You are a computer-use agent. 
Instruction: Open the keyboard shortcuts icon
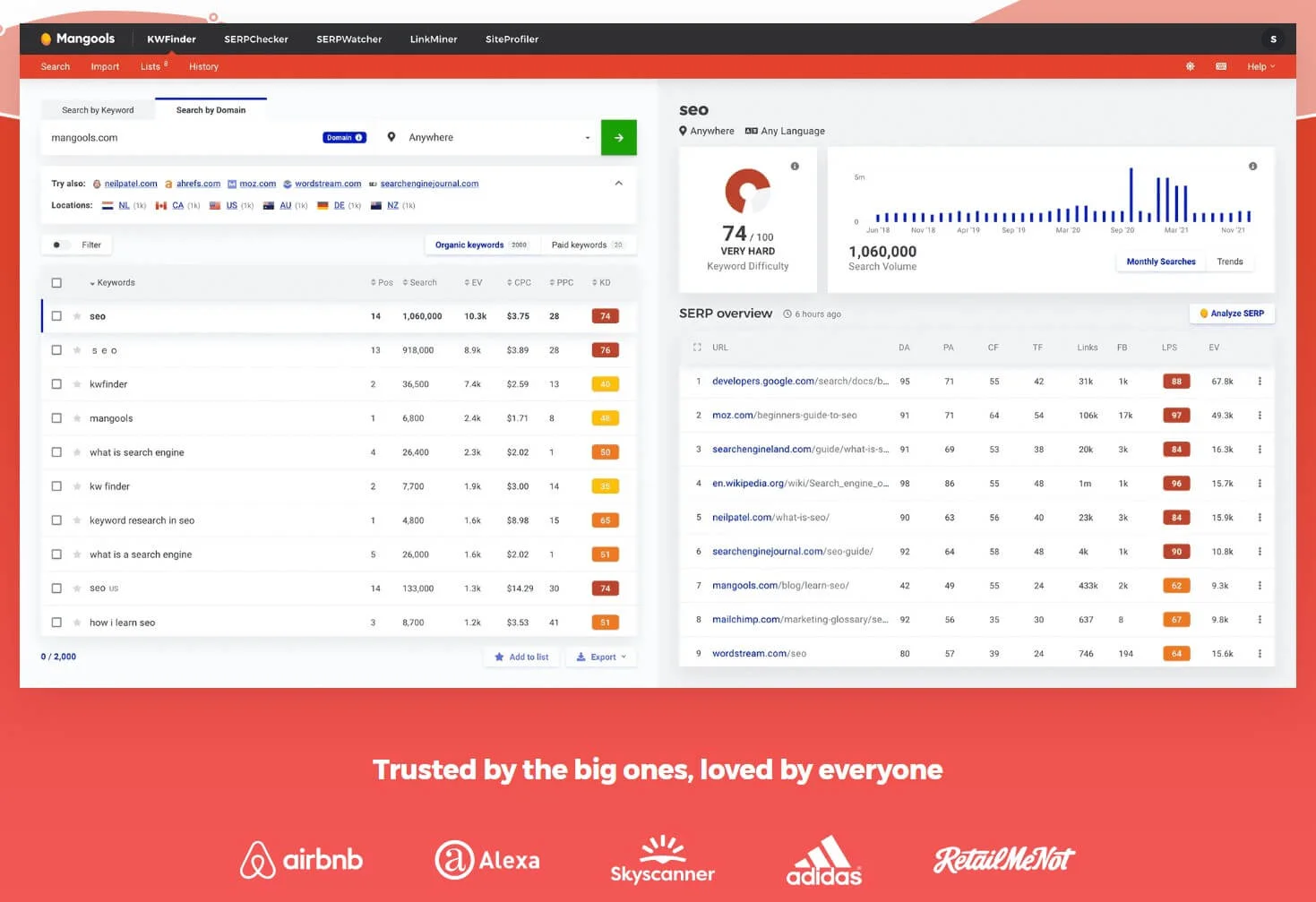[x=1220, y=66]
